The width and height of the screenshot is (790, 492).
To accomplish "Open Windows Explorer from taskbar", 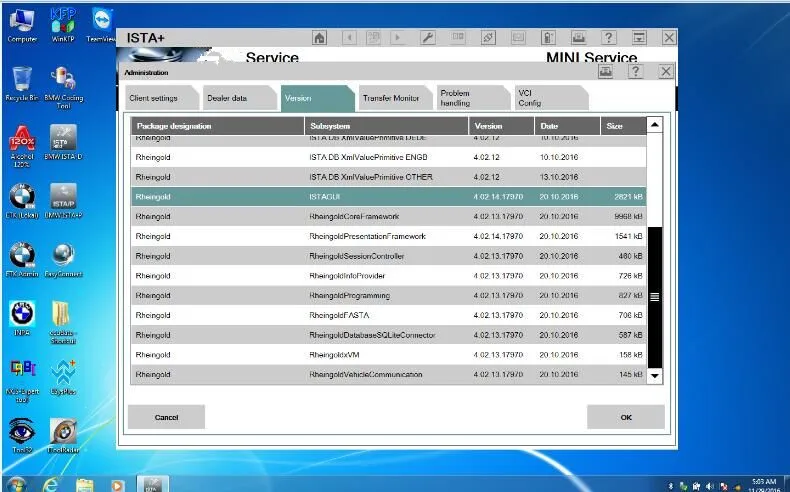I will coord(84,485).
